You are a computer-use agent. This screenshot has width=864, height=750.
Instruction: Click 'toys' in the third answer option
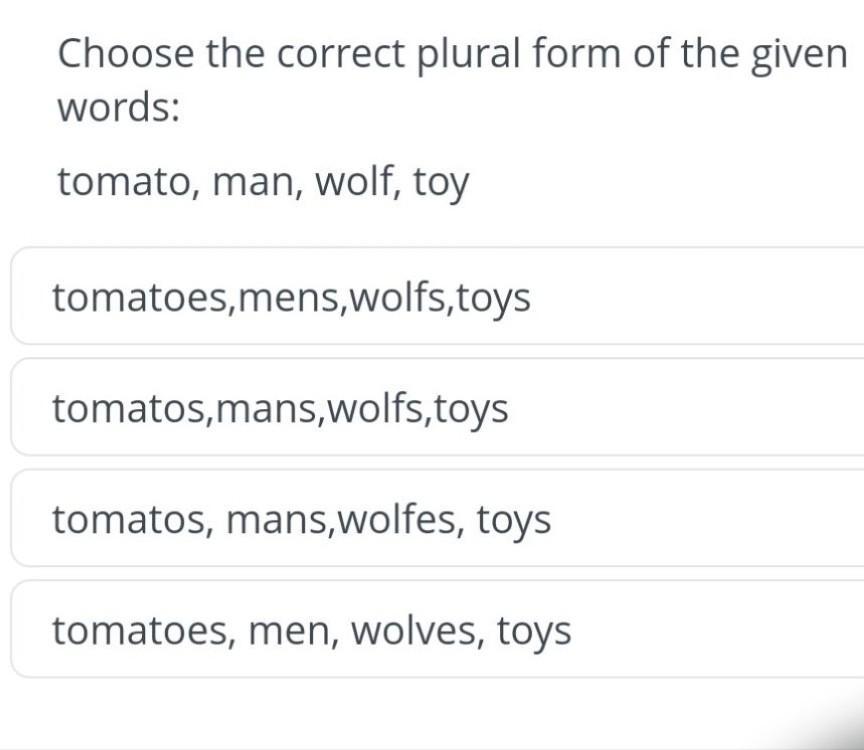513,521
